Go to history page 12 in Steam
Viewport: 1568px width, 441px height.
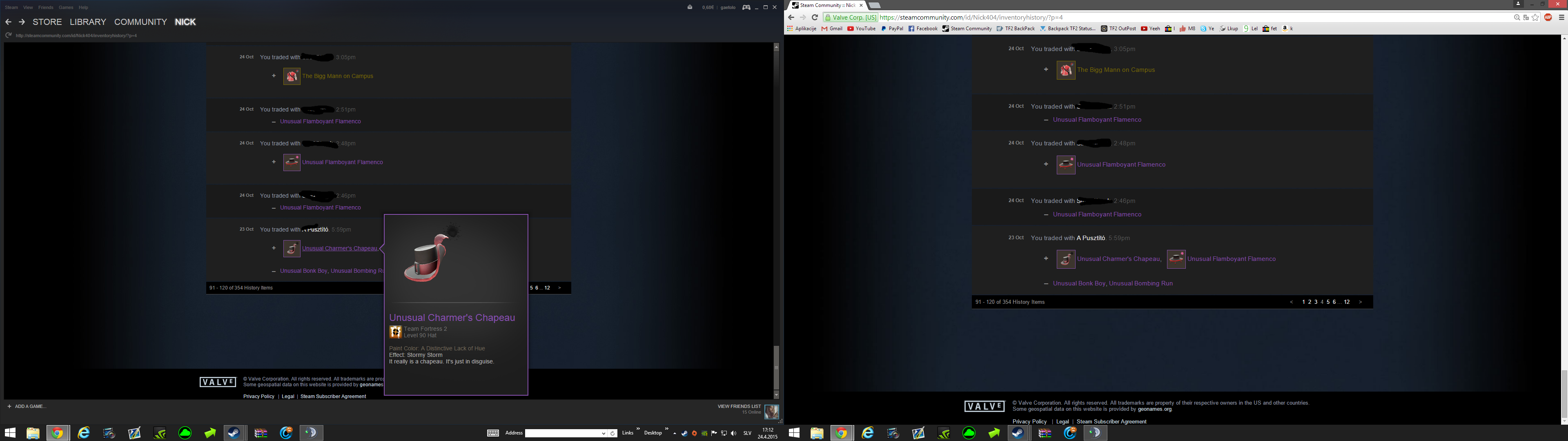547,288
